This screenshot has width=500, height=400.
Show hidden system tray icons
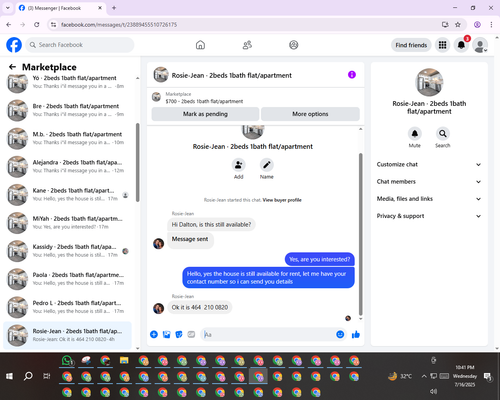coord(424,376)
